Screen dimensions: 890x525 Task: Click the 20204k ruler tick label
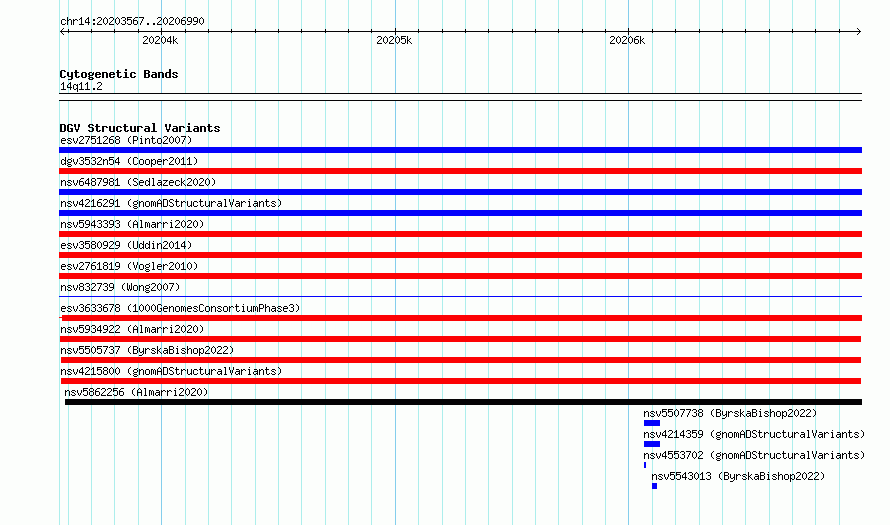(160, 40)
